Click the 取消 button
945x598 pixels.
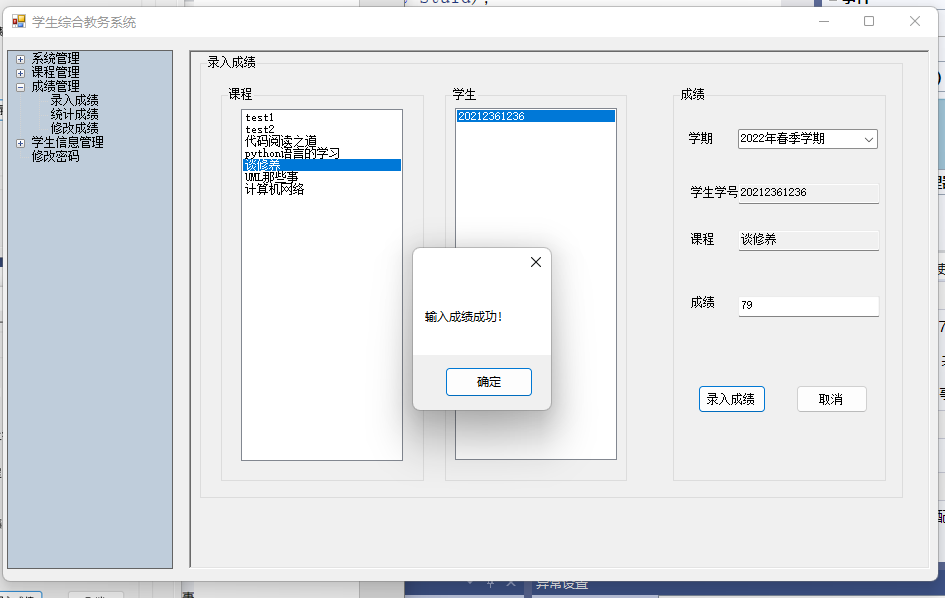832,399
